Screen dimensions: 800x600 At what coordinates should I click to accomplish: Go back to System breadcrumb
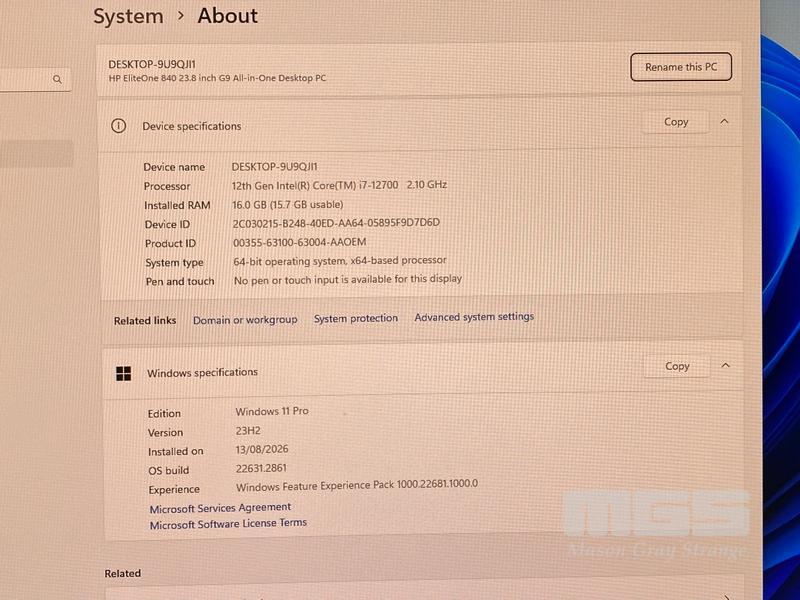pyautogui.click(x=128, y=16)
